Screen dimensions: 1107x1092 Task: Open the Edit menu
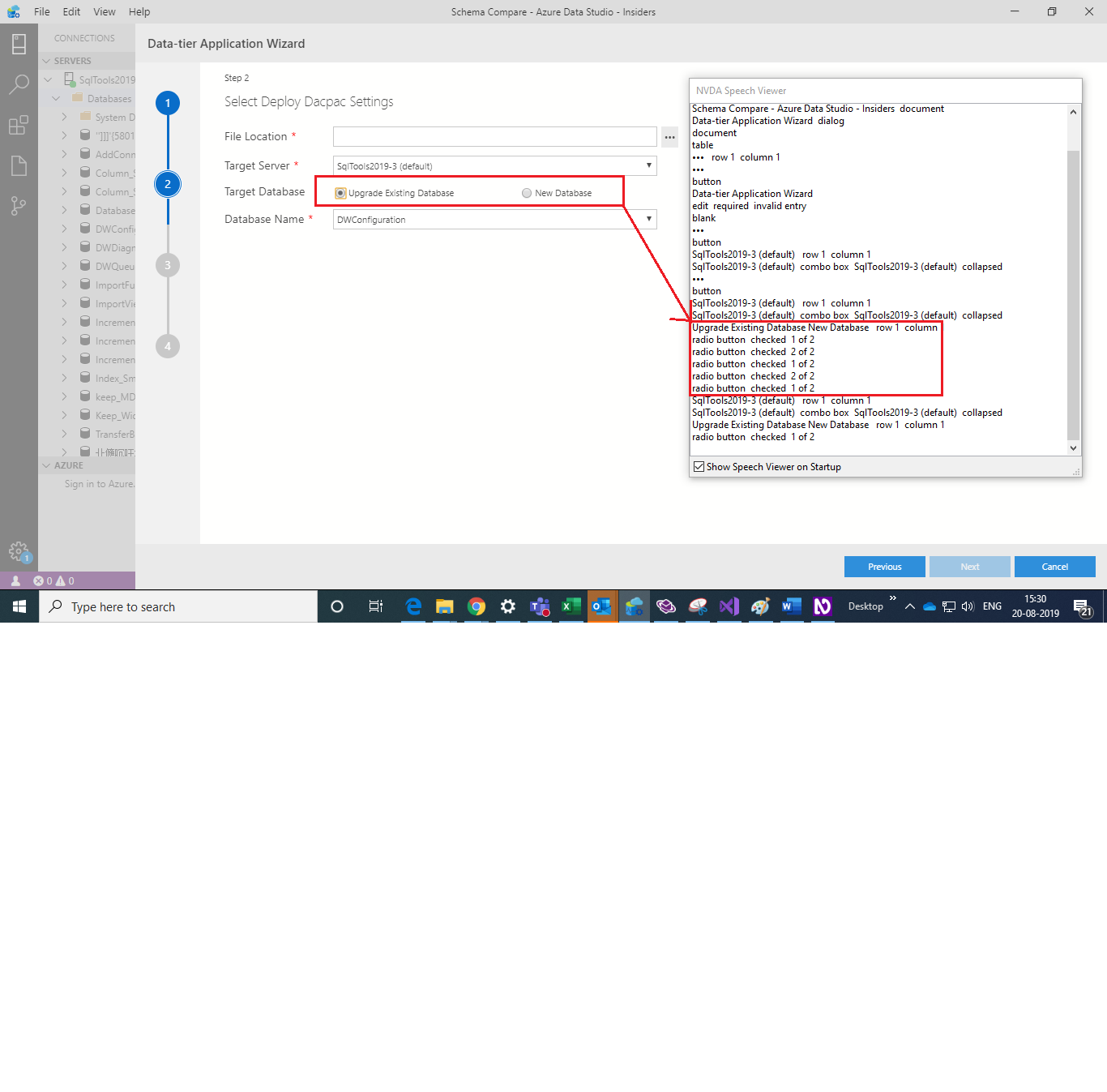[71, 11]
